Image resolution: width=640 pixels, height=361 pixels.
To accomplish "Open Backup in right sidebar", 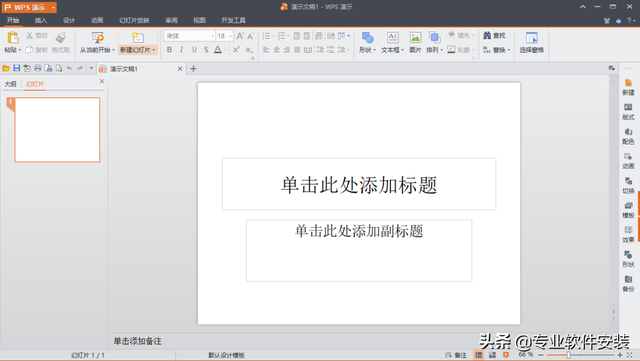I will pyautogui.click(x=628, y=284).
